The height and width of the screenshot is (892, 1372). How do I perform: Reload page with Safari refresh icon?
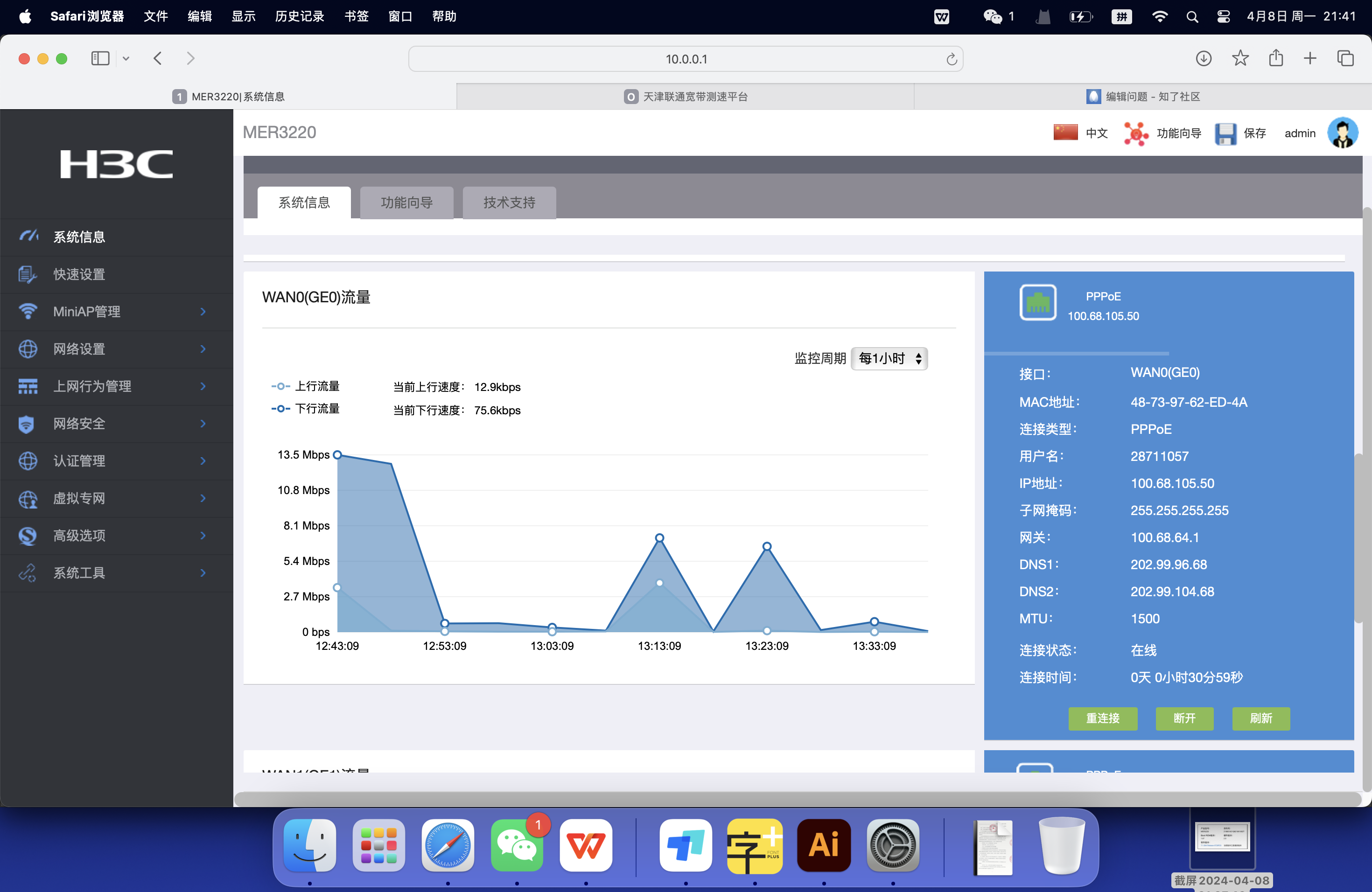(951, 59)
